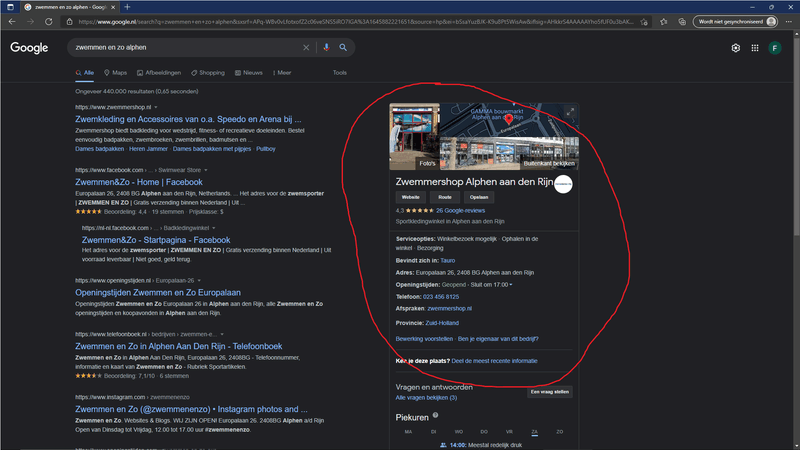The width and height of the screenshot is (800, 450).
Task: Reload the page with refresh icon
Action: coord(48,21)
